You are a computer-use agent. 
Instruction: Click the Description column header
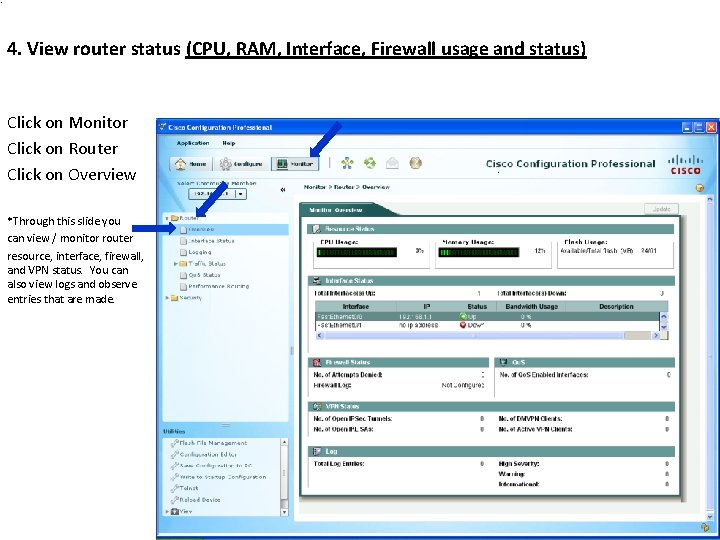[x=616, y=306]
